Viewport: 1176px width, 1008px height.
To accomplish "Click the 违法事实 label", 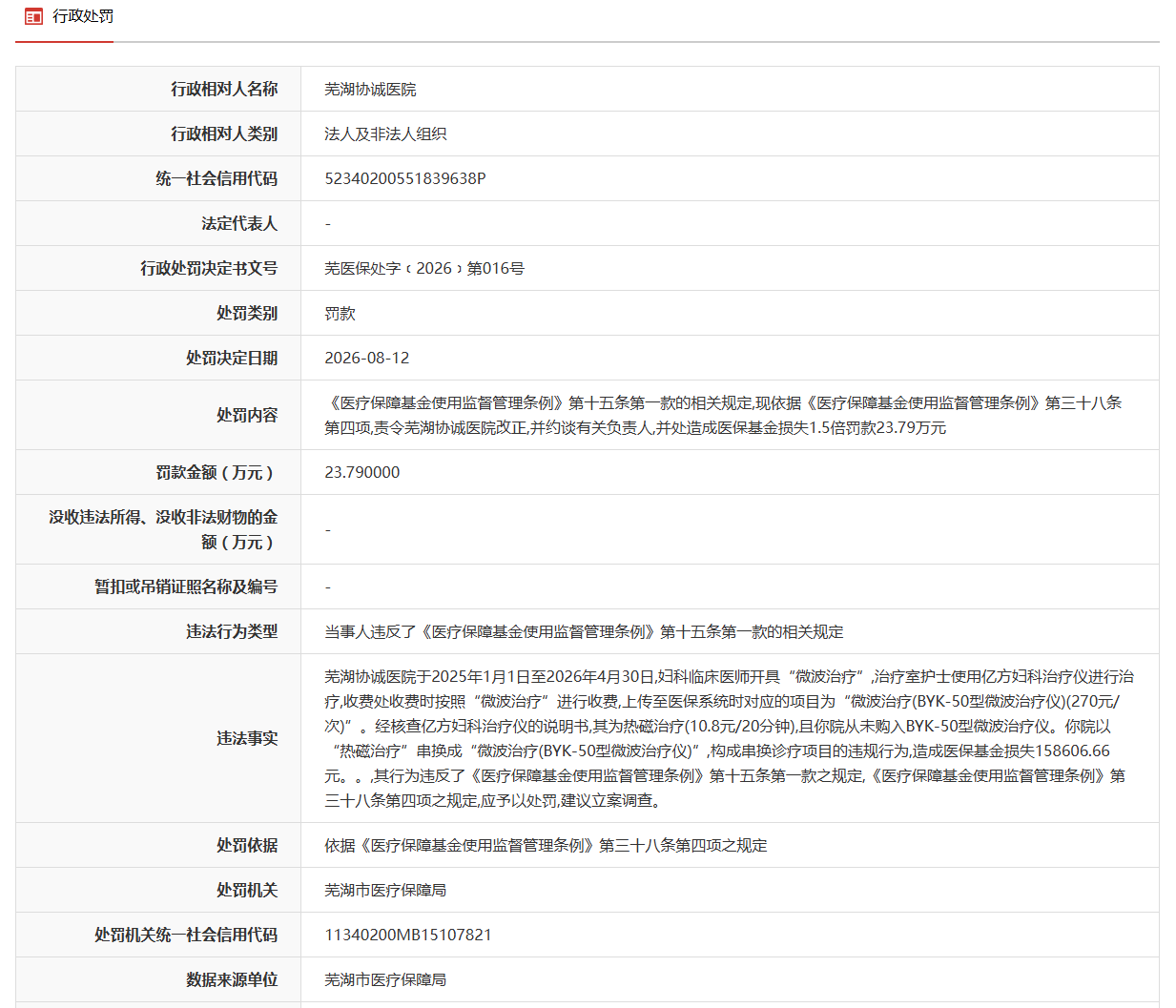I will [x=247, y=738].
